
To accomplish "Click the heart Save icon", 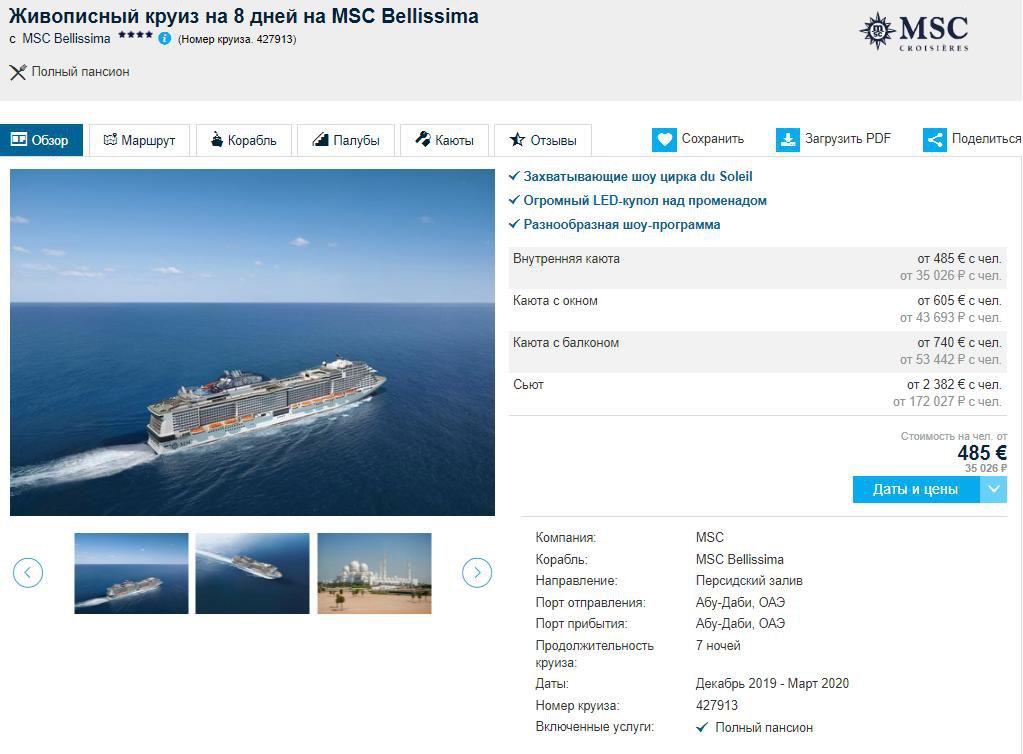I will [664, 140].
